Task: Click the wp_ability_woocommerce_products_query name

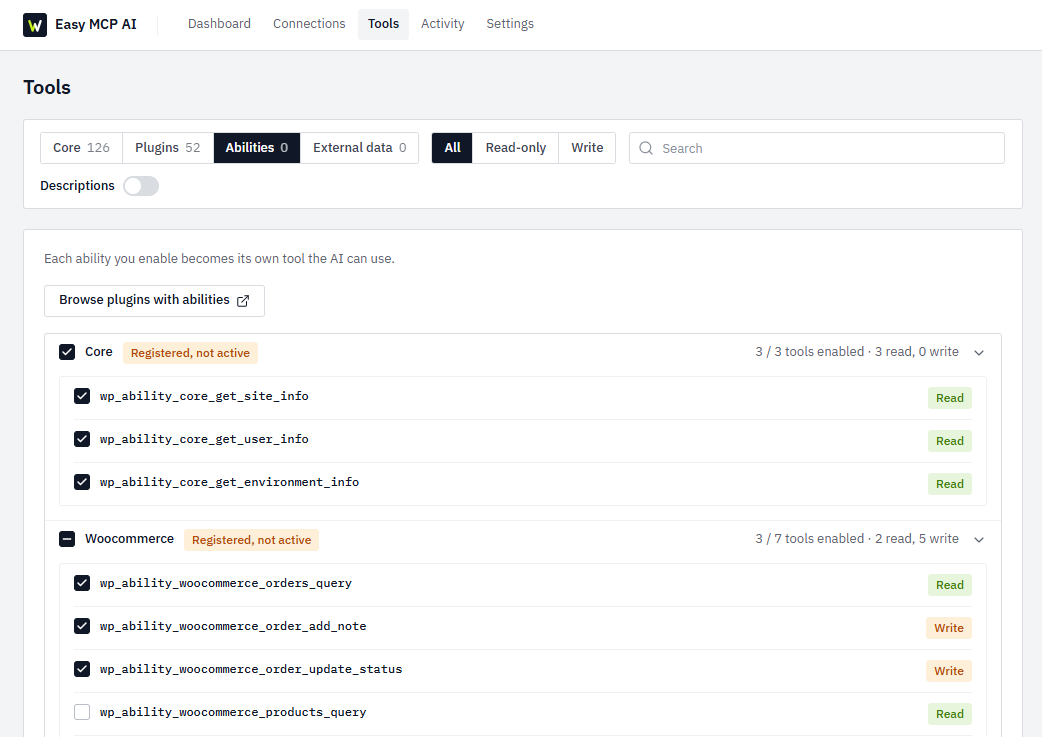Action: point(233,712)
